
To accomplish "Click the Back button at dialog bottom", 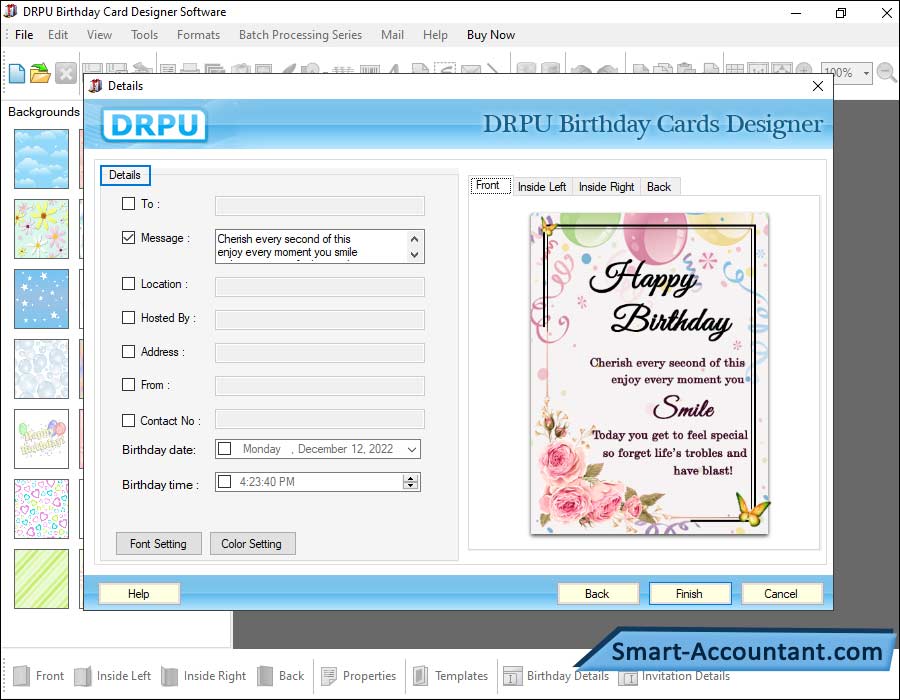I will point(598,594).
